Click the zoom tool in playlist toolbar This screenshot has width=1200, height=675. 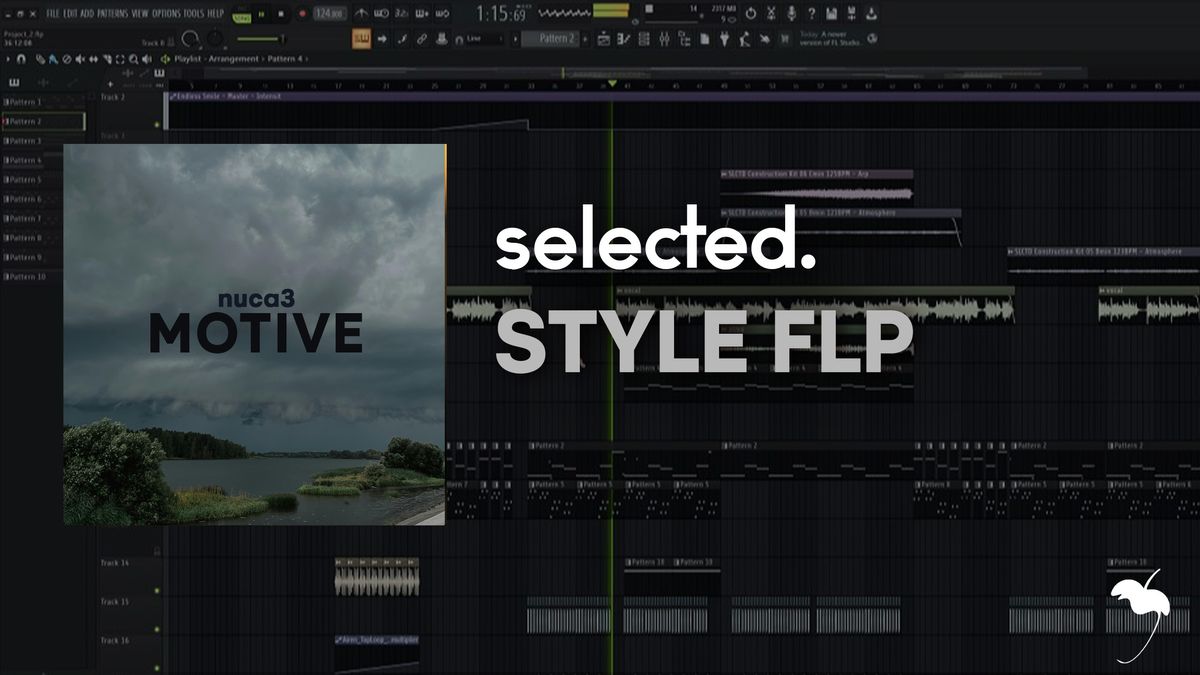point(132,59)
